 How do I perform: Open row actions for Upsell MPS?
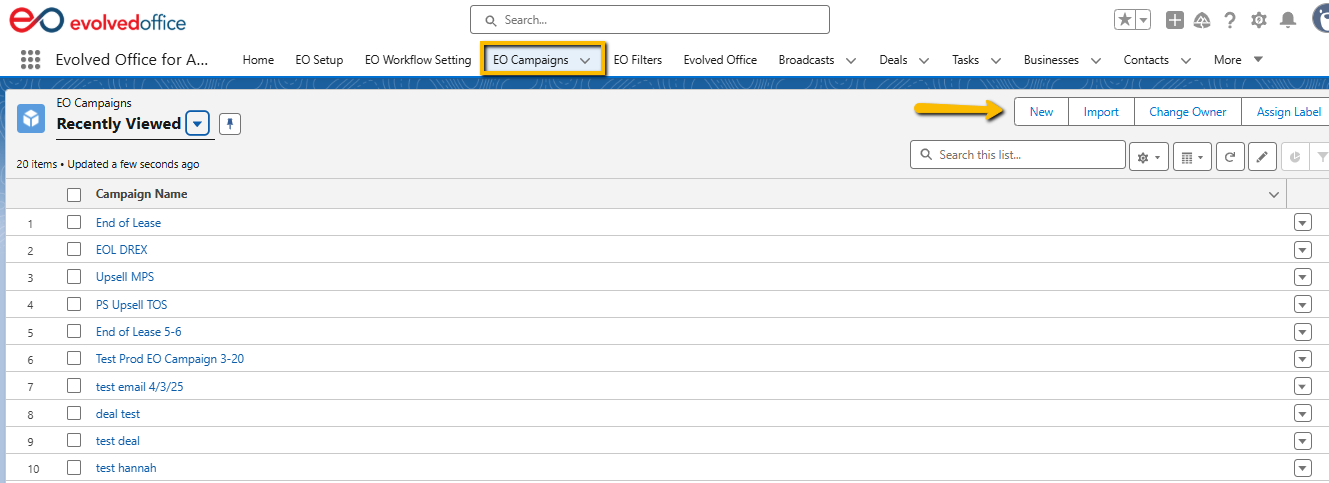pos(1302,277)
